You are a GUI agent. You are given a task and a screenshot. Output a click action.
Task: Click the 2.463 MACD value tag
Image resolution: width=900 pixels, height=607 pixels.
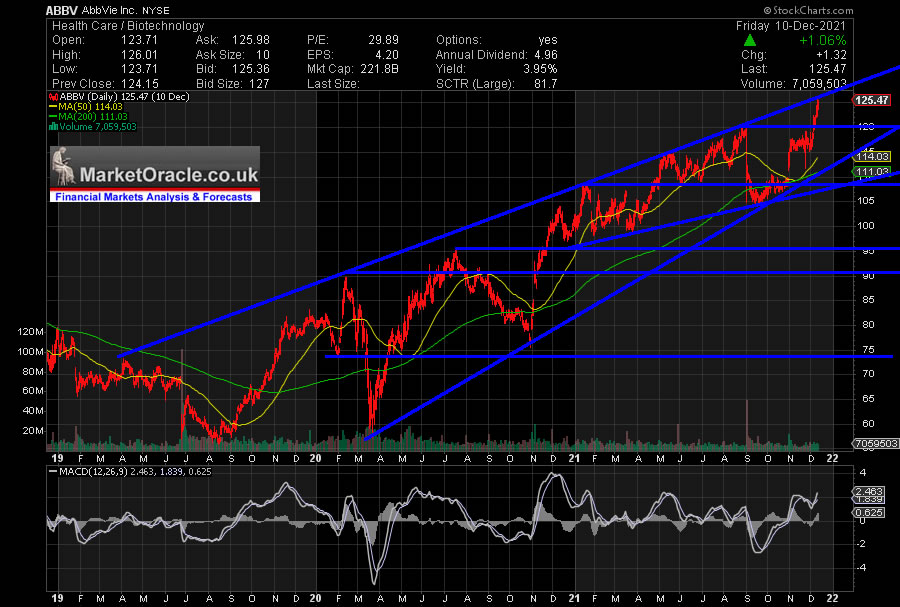click(869, 491)
